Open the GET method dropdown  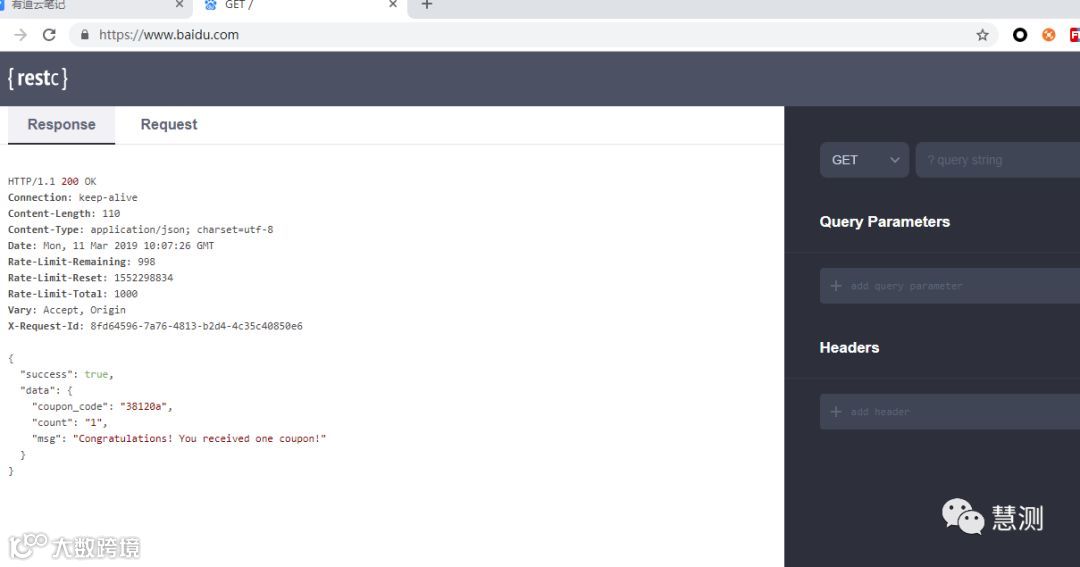click(x=864, y=160)
